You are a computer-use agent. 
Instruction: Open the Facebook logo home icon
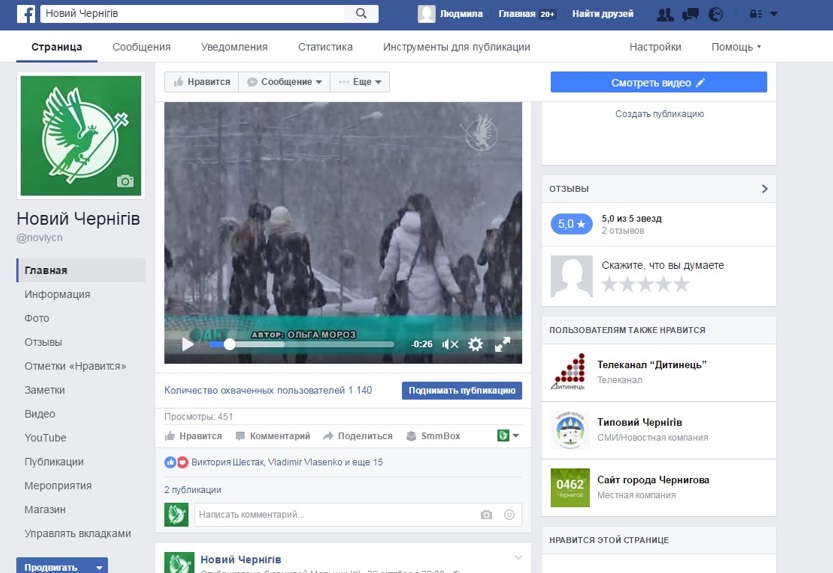26,14
